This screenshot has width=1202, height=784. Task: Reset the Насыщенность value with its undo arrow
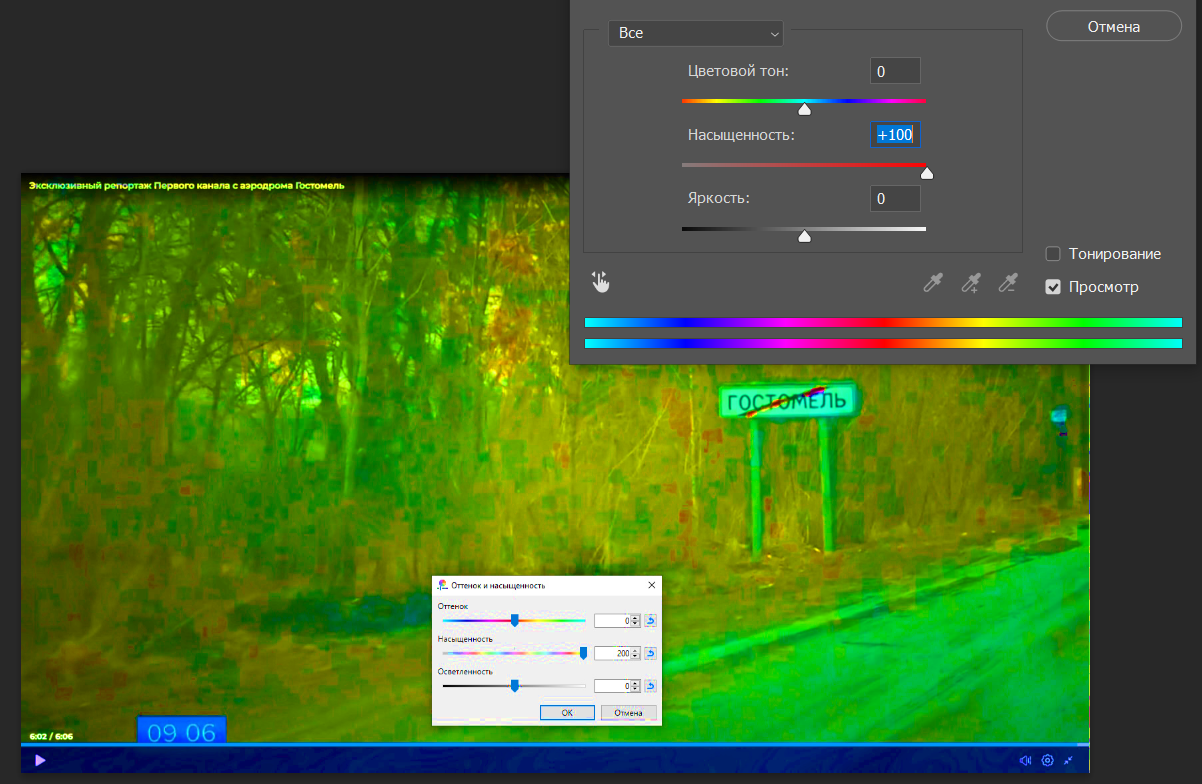650,653
